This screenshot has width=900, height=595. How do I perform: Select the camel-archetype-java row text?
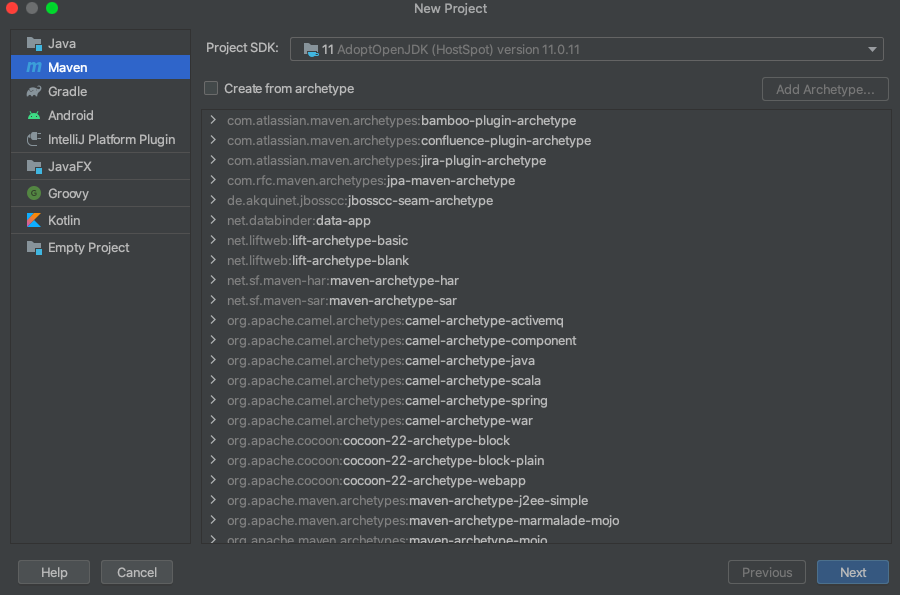(x=381, y=360)
